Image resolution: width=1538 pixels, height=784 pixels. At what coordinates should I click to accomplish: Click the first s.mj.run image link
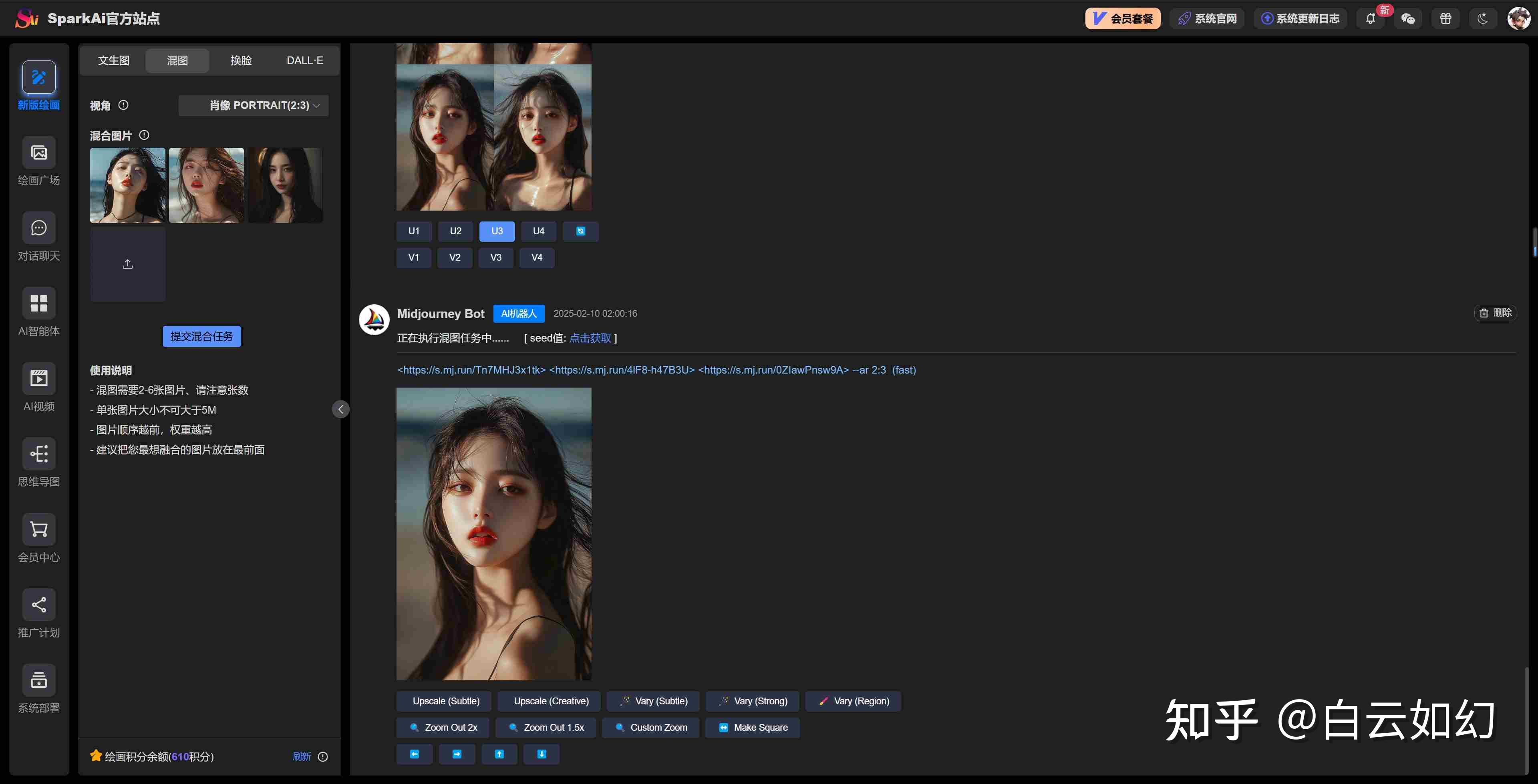[472, 370]
